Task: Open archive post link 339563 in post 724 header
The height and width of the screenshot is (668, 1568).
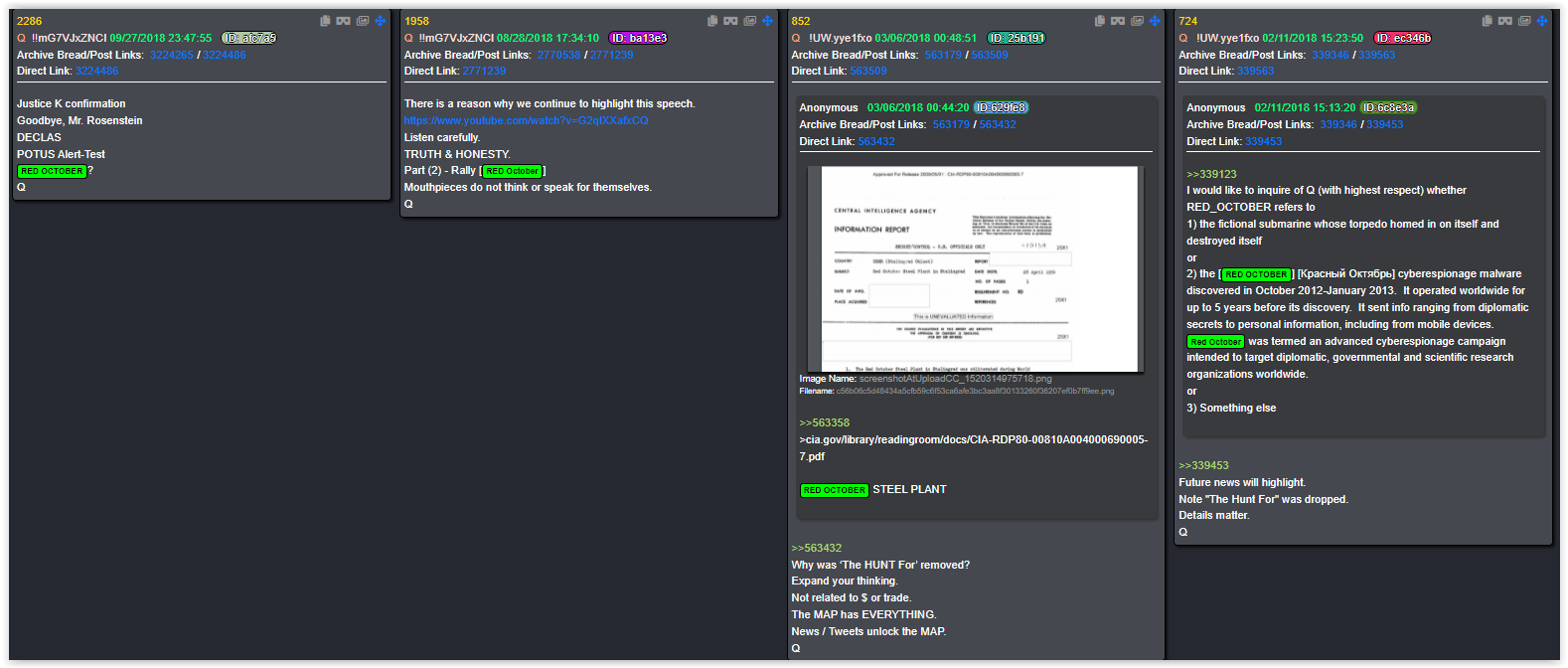Action: pos(1377,55)
